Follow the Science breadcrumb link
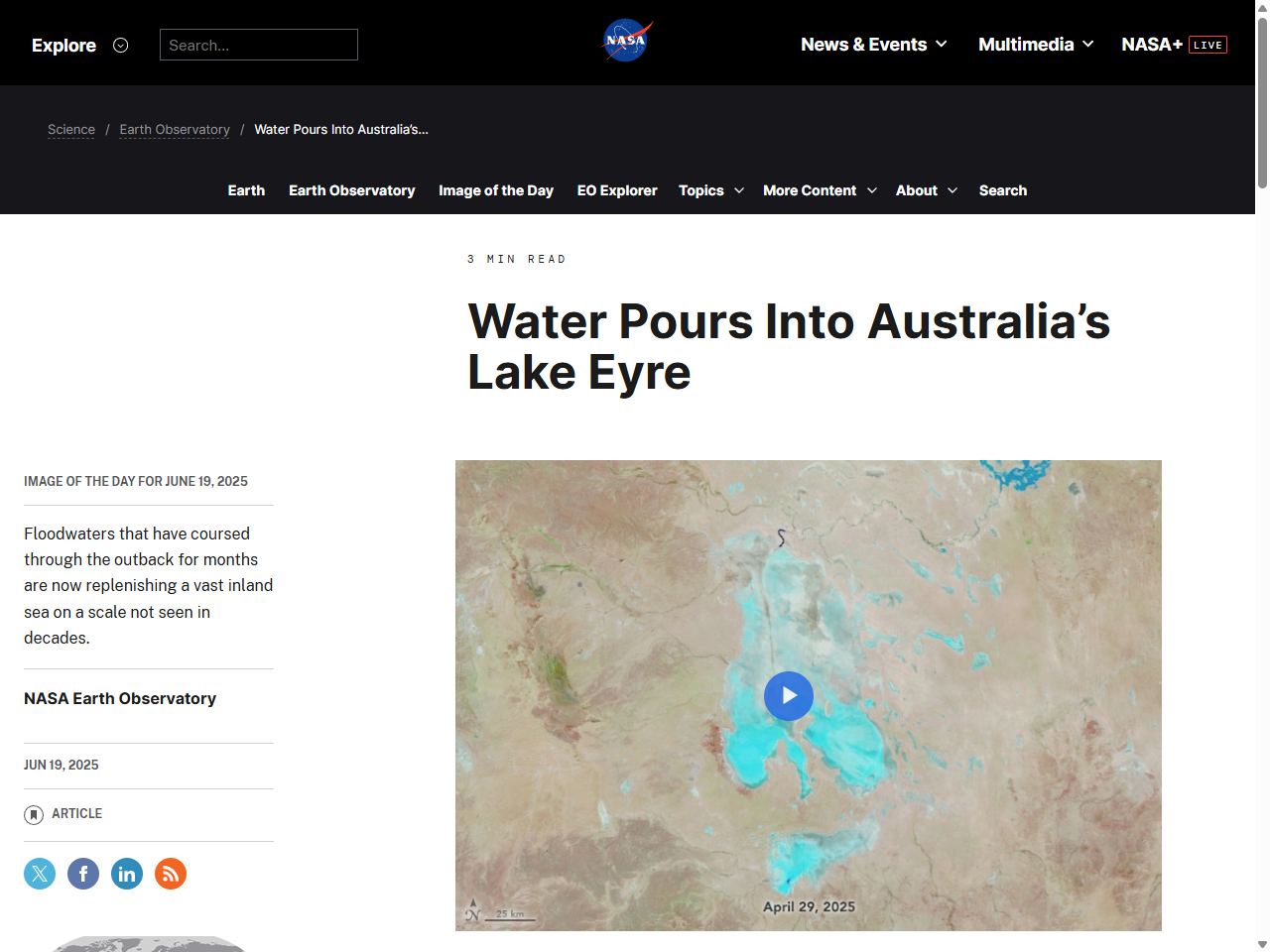1270x952 pixels. 71,130
